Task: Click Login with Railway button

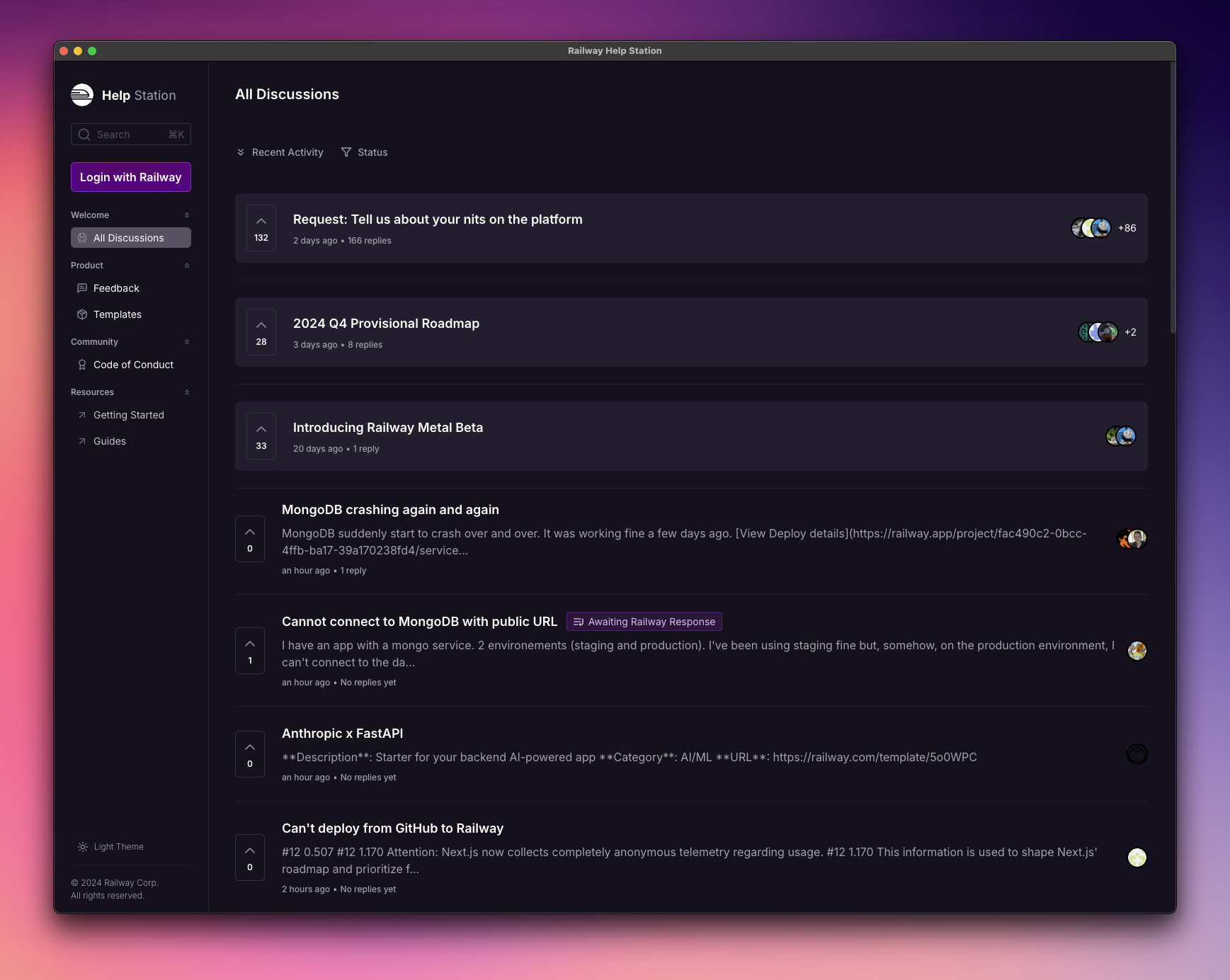Action: pyautogui.click(x=131, y=177)
